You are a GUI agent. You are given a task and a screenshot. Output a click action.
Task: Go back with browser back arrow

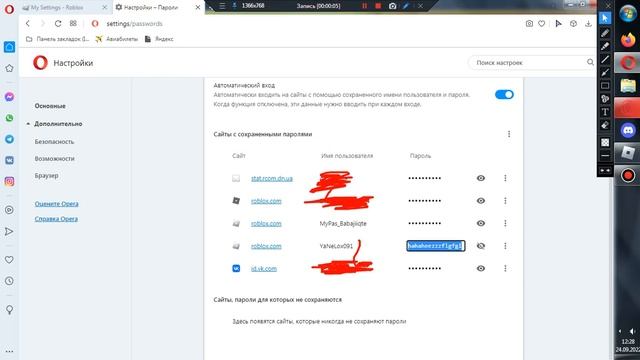coord(28,24)
